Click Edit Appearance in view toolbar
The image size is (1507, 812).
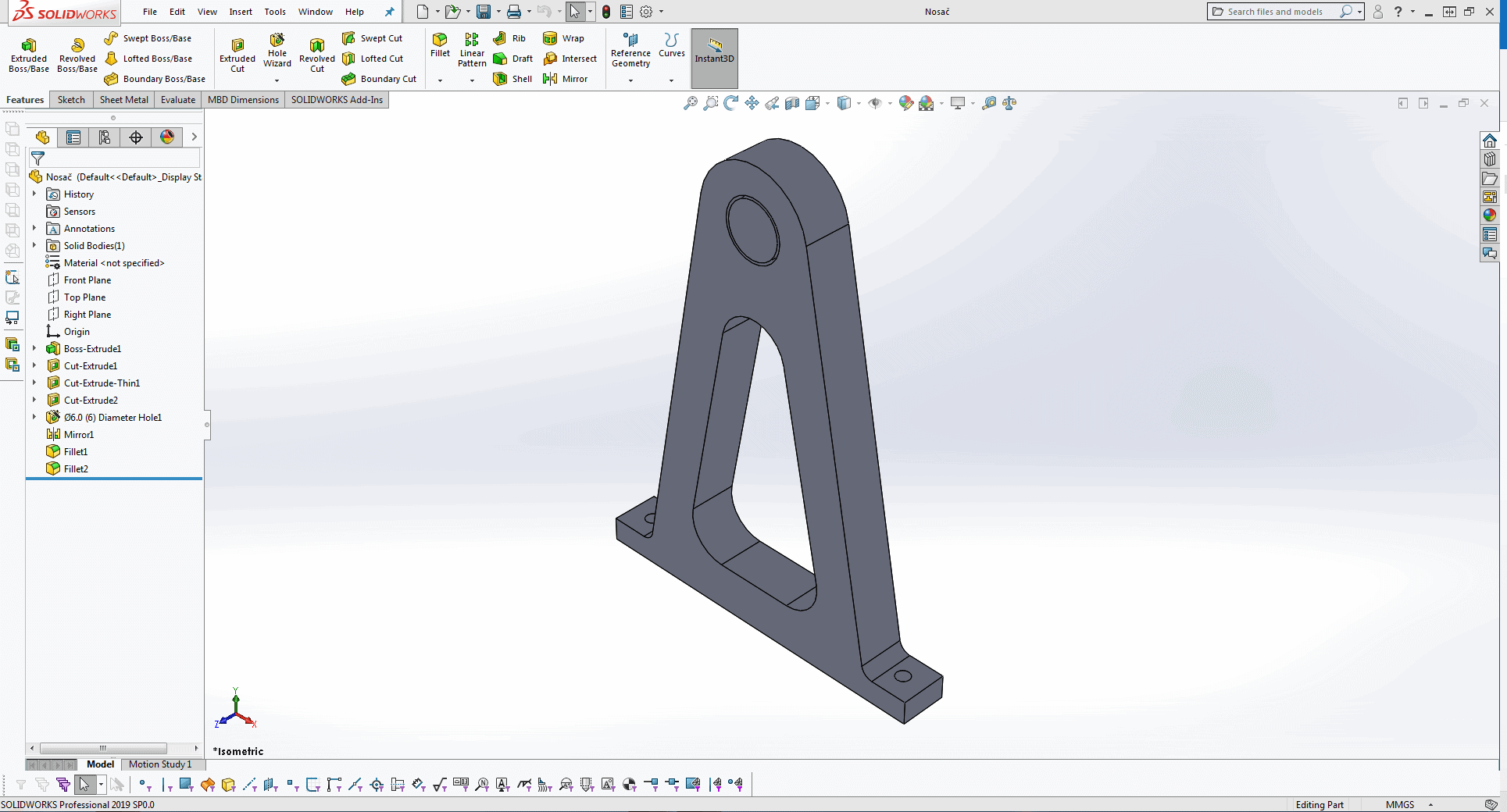pyautogui.click(x=905, y=103)
